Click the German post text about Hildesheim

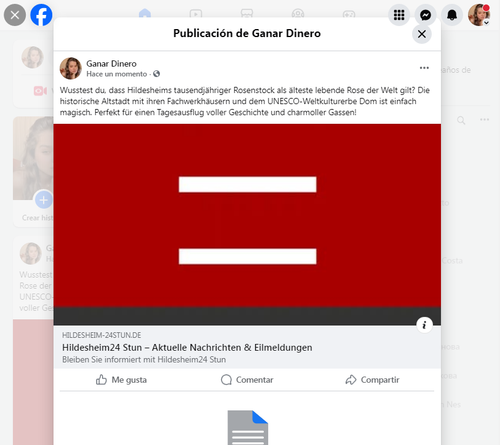click(x=245, y=101)
